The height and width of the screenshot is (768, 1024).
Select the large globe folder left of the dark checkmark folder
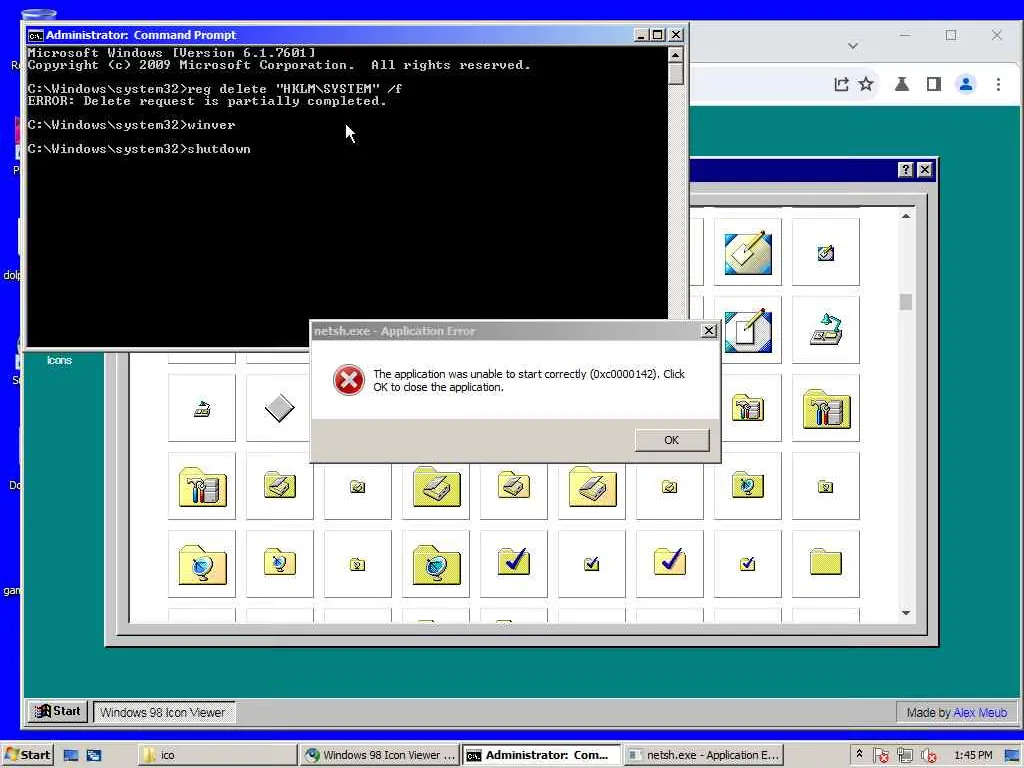[x=436, y=564]
